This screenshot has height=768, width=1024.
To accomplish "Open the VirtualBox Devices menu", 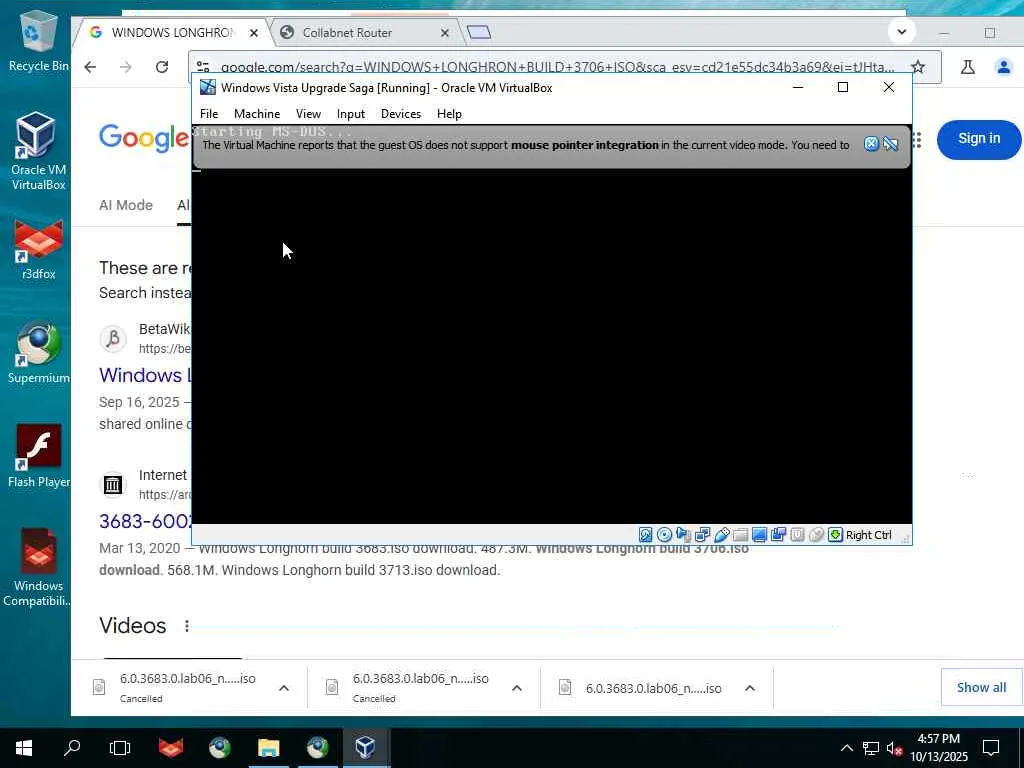I will pyautogui.click(x=401, y=114).
